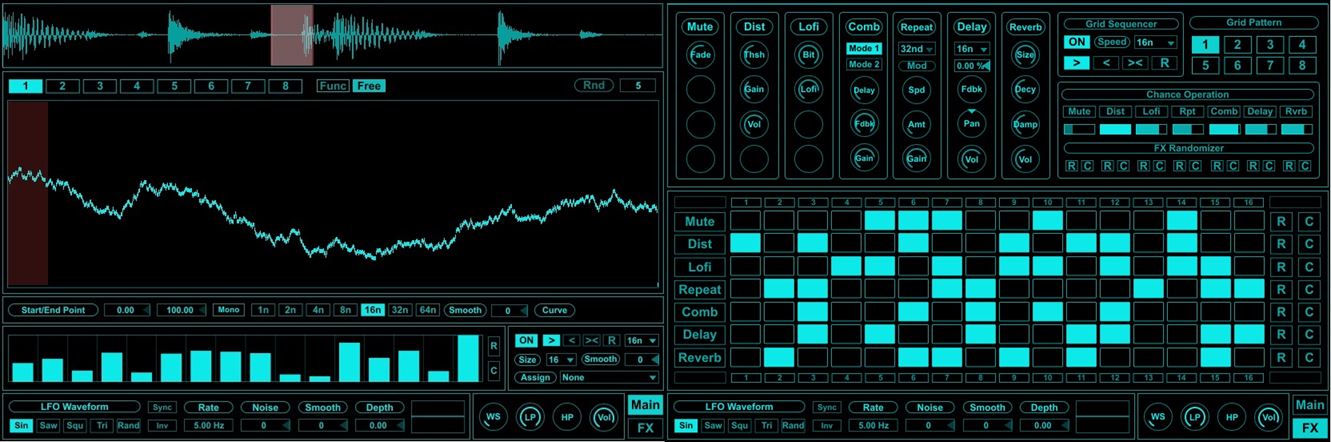Adjust the Fade knob in Mute section

tap(700, 55)
